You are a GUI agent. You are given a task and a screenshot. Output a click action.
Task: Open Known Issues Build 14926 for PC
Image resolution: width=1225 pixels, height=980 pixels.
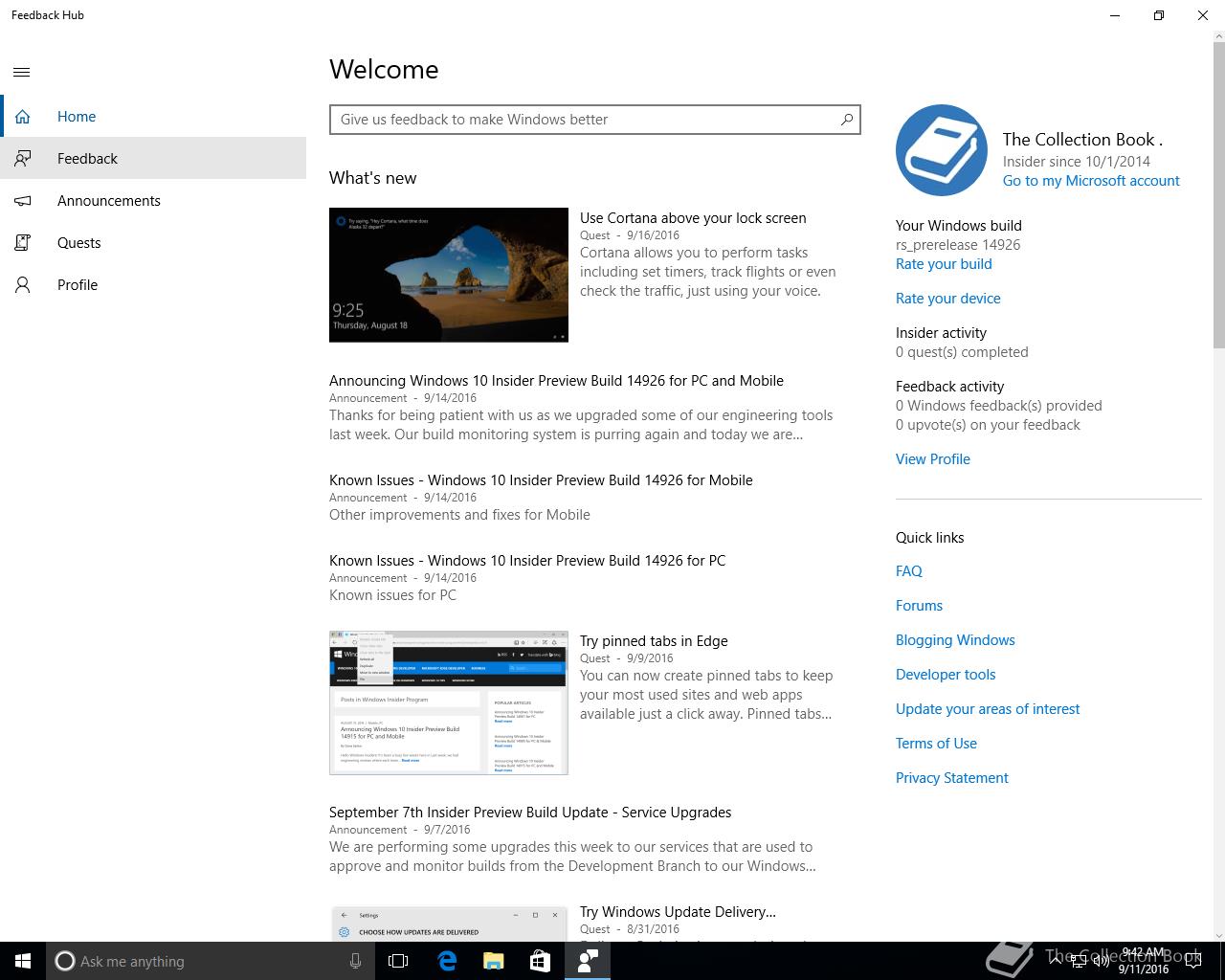point(527,561)
